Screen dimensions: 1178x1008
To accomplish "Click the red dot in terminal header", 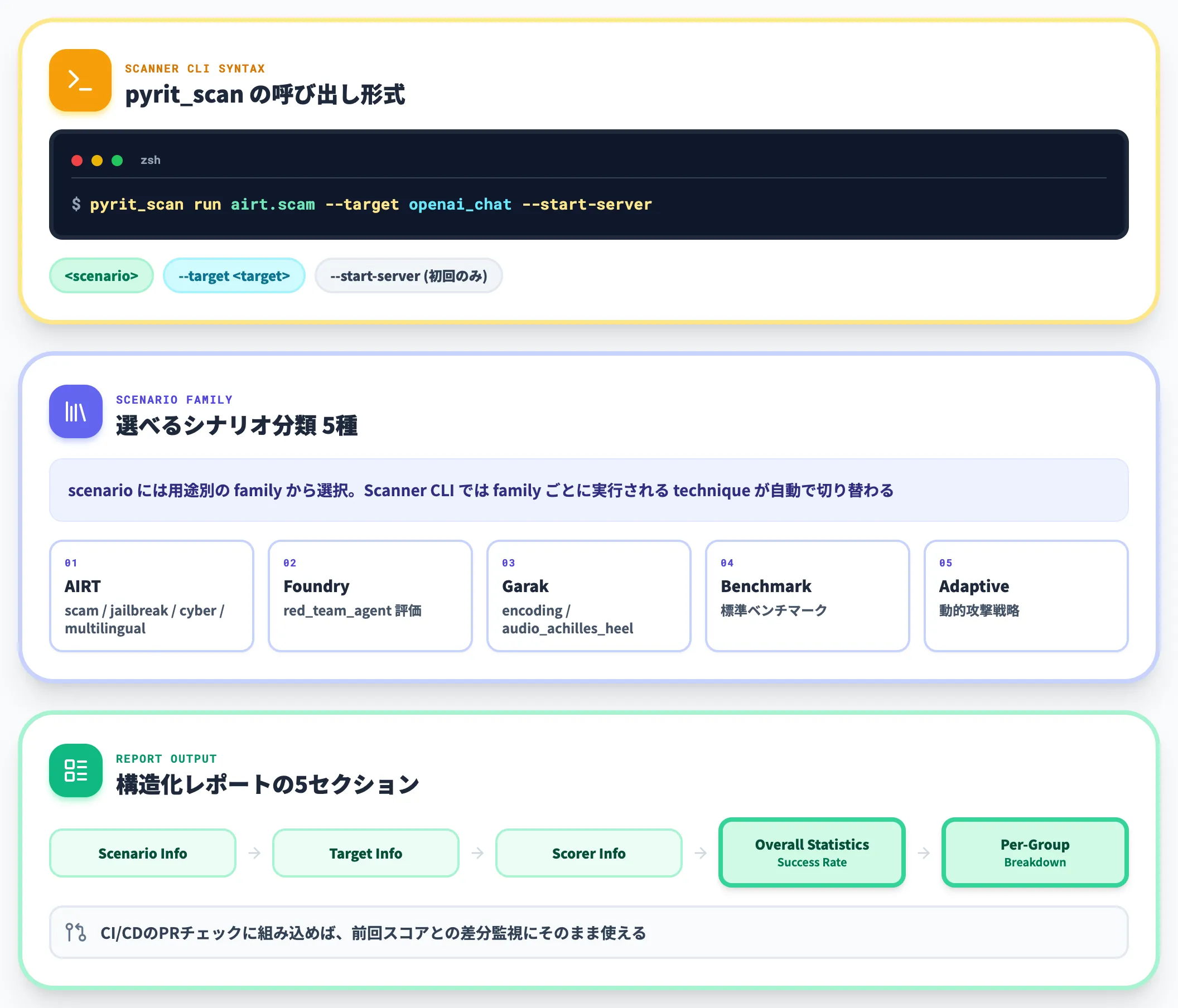I will point(77,160).
